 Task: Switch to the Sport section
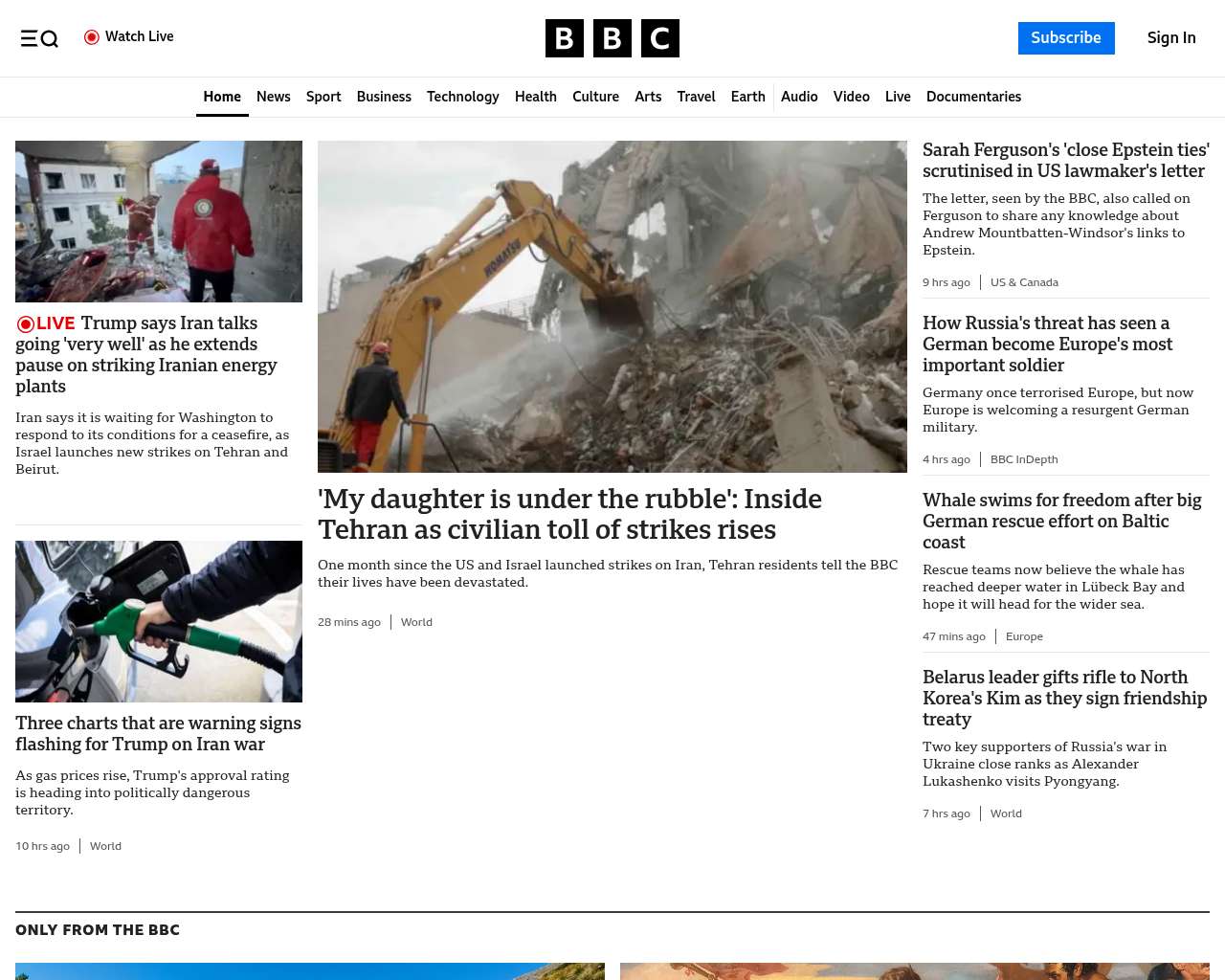(x=323, y=97)
